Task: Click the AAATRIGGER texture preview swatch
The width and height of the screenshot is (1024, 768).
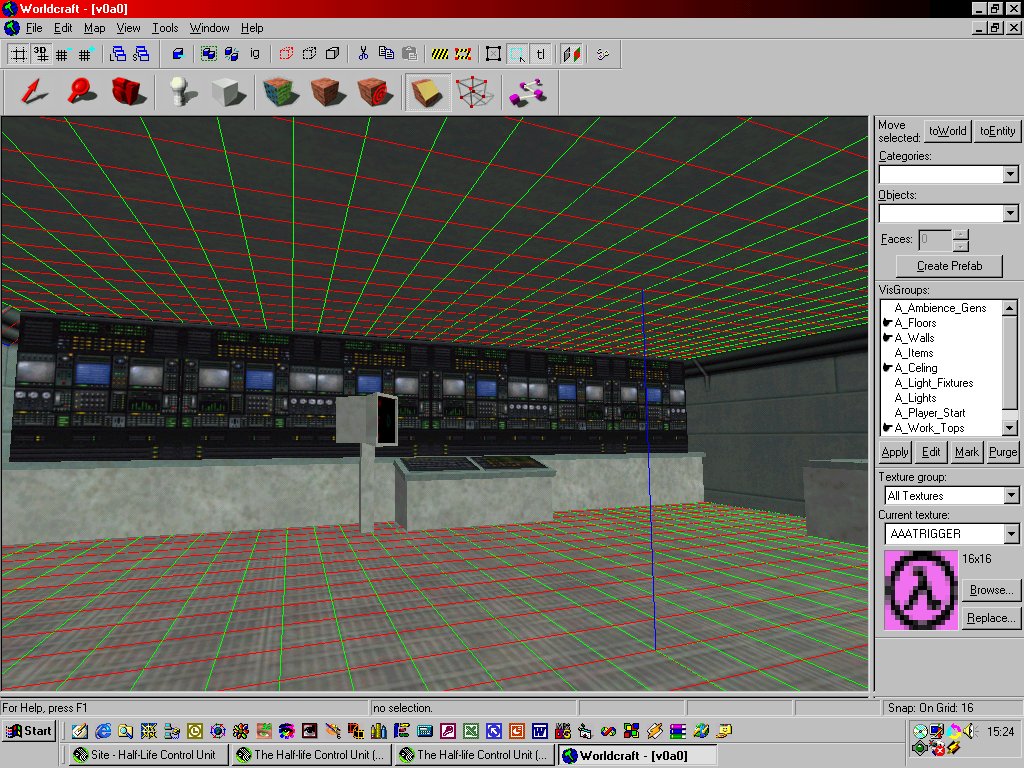Action: tap(920, 590)
